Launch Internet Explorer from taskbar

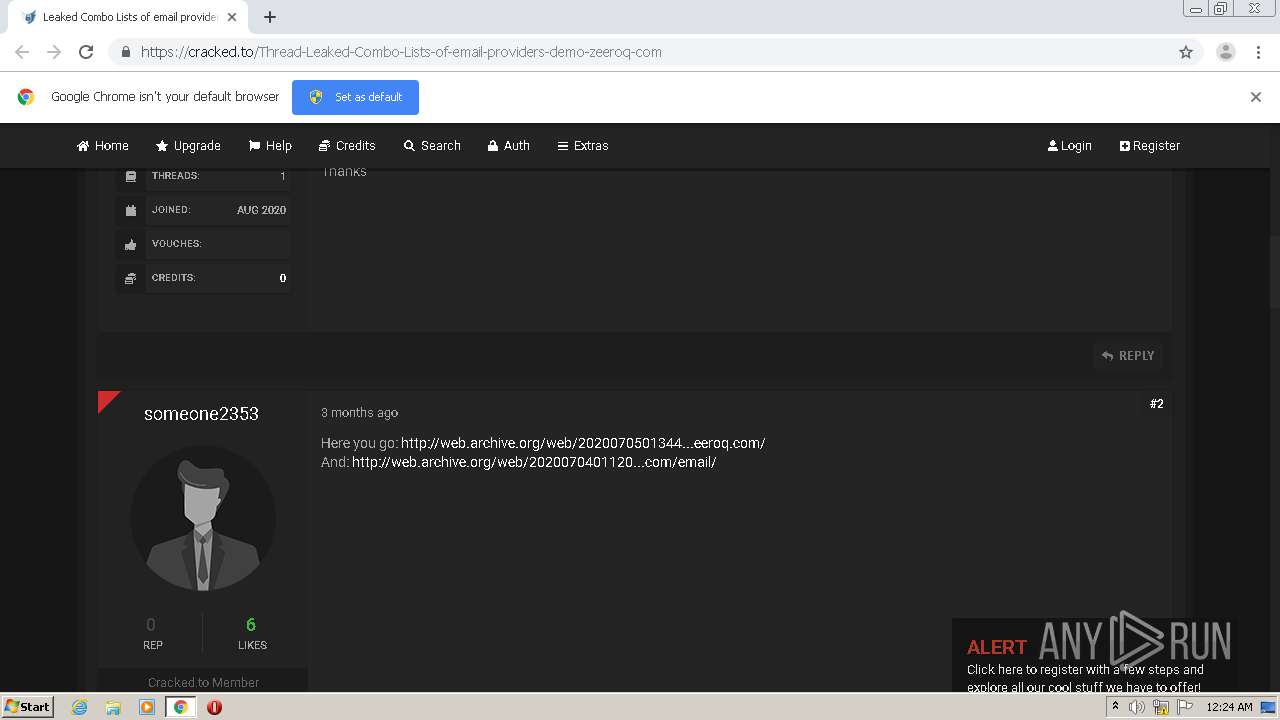(79, 707)
